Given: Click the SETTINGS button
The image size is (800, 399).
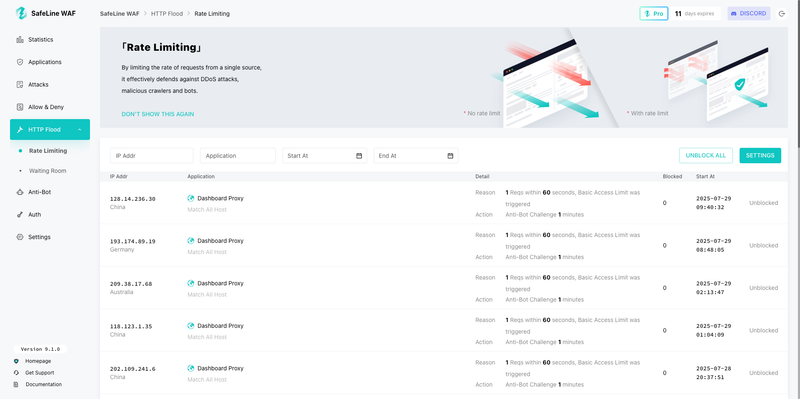Looking at the screenshot, I should (x=760, y=156).
